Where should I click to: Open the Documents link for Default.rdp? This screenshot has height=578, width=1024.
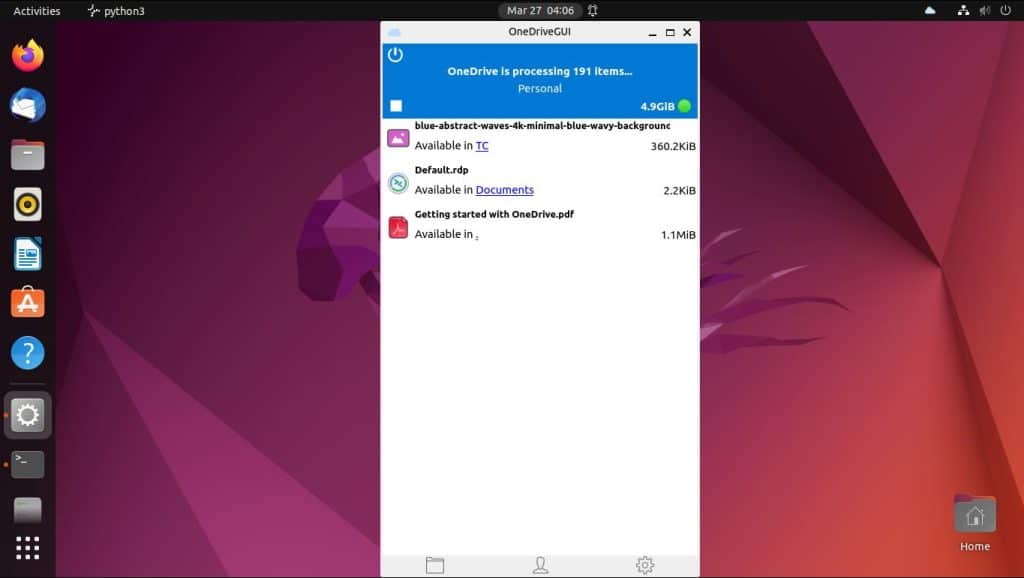click(504, 190)
